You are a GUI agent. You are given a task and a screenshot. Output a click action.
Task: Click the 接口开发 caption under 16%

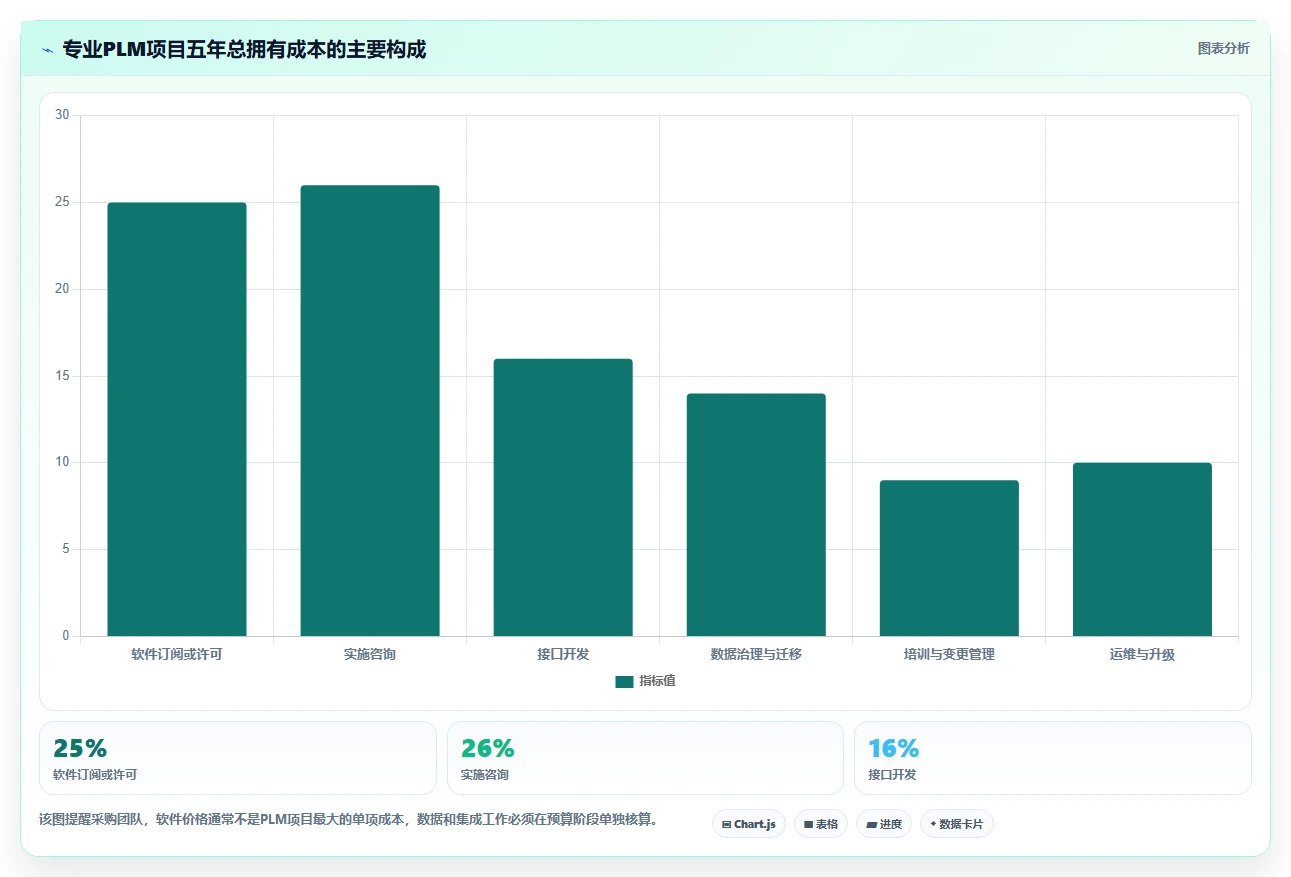click(892, 775)
